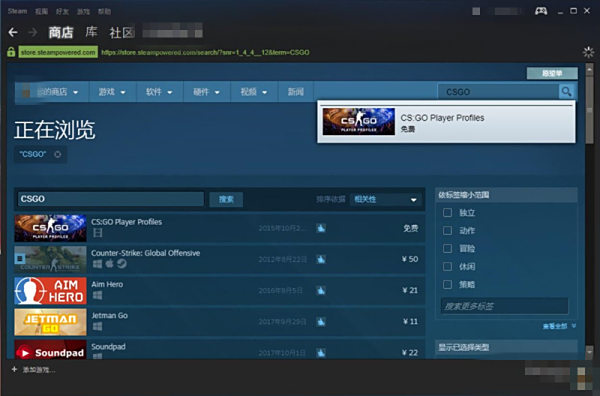
Task: Click the page loading spinner icon
Action: (x=588, y=52)
